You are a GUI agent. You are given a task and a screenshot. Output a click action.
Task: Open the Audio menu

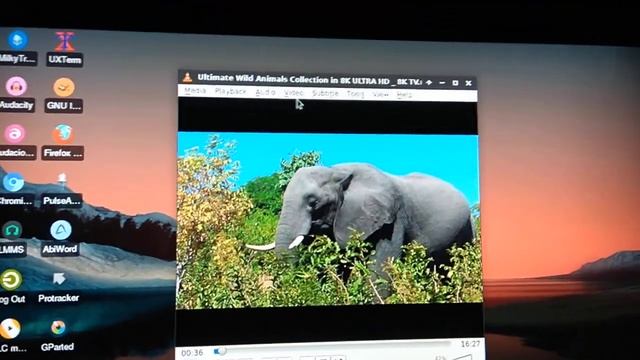coord(265,93)
